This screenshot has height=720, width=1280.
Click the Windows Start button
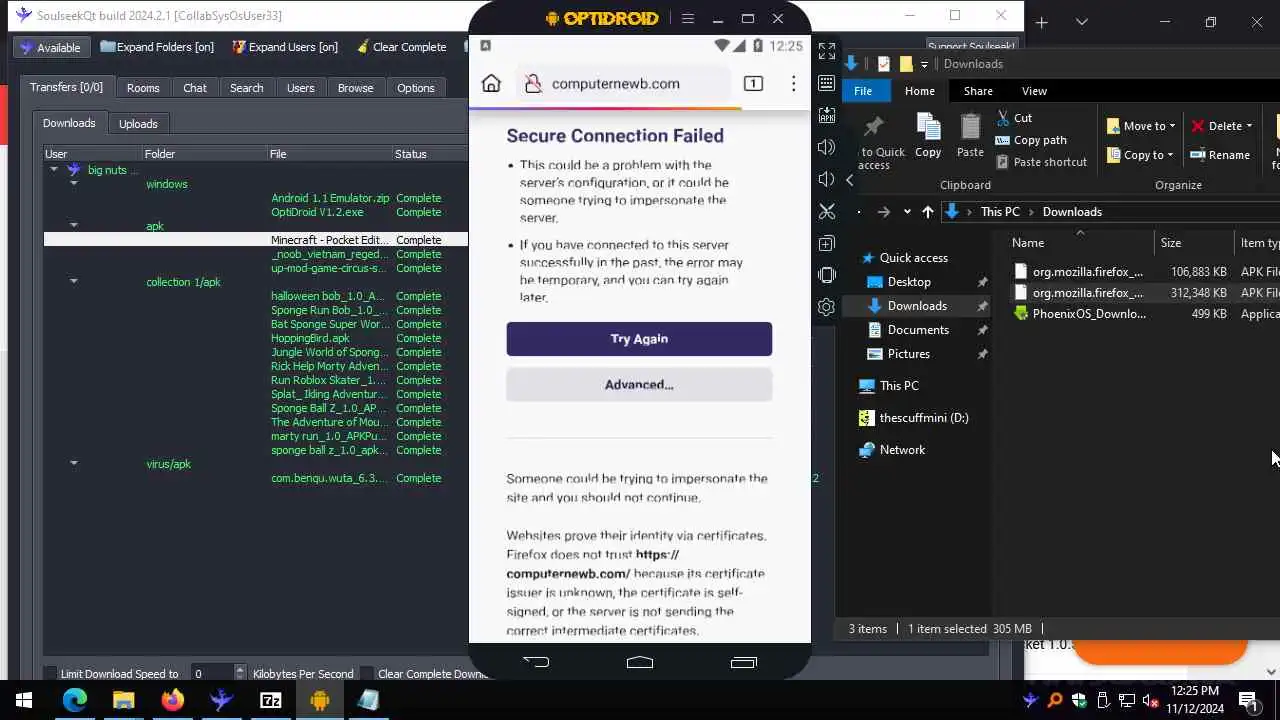tap(24, 700)
